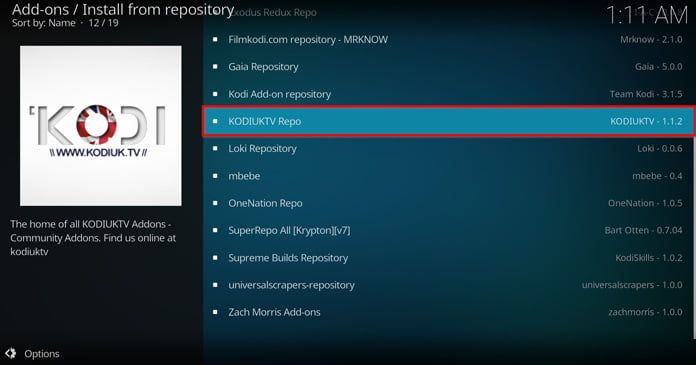696x365 pixels.
Task: Choose Gaia Repository from list
Action: (x=448, y=67)
